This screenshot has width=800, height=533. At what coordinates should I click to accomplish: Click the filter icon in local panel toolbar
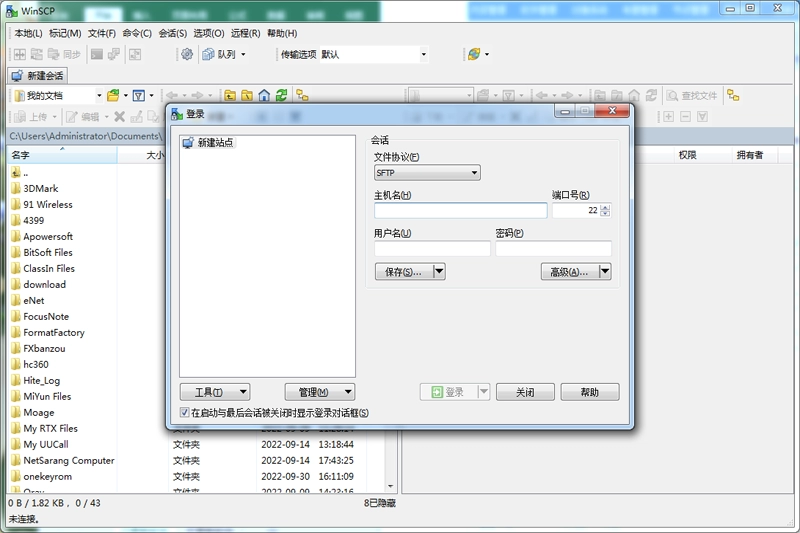tap(138, 95)
